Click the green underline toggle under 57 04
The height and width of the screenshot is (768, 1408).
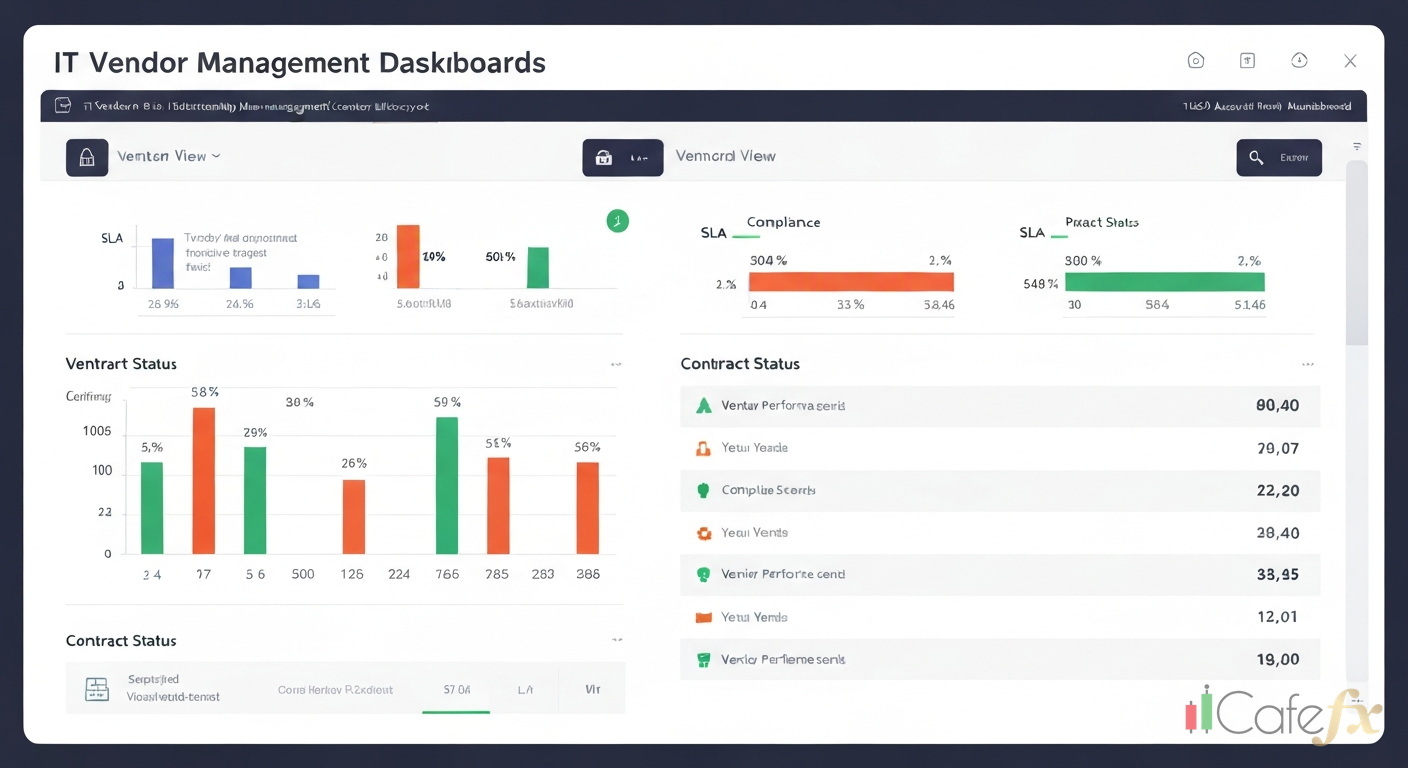[x=456, y=710]
